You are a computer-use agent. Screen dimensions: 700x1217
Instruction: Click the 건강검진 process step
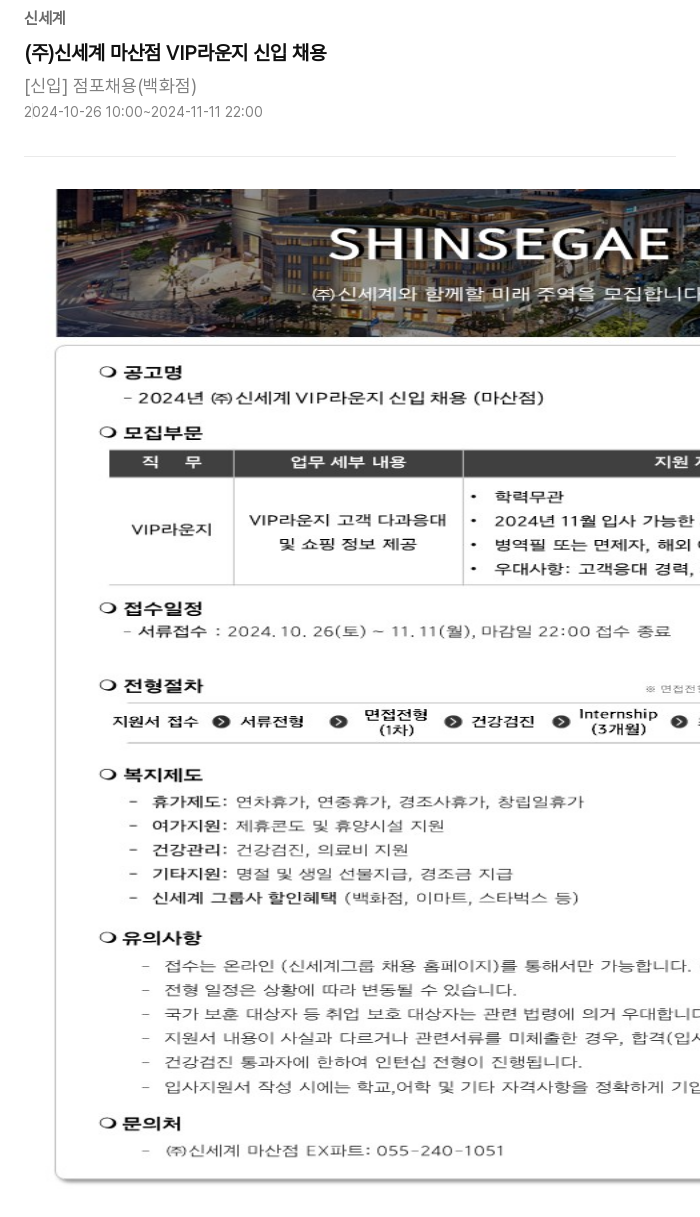[x=503, y=722]
